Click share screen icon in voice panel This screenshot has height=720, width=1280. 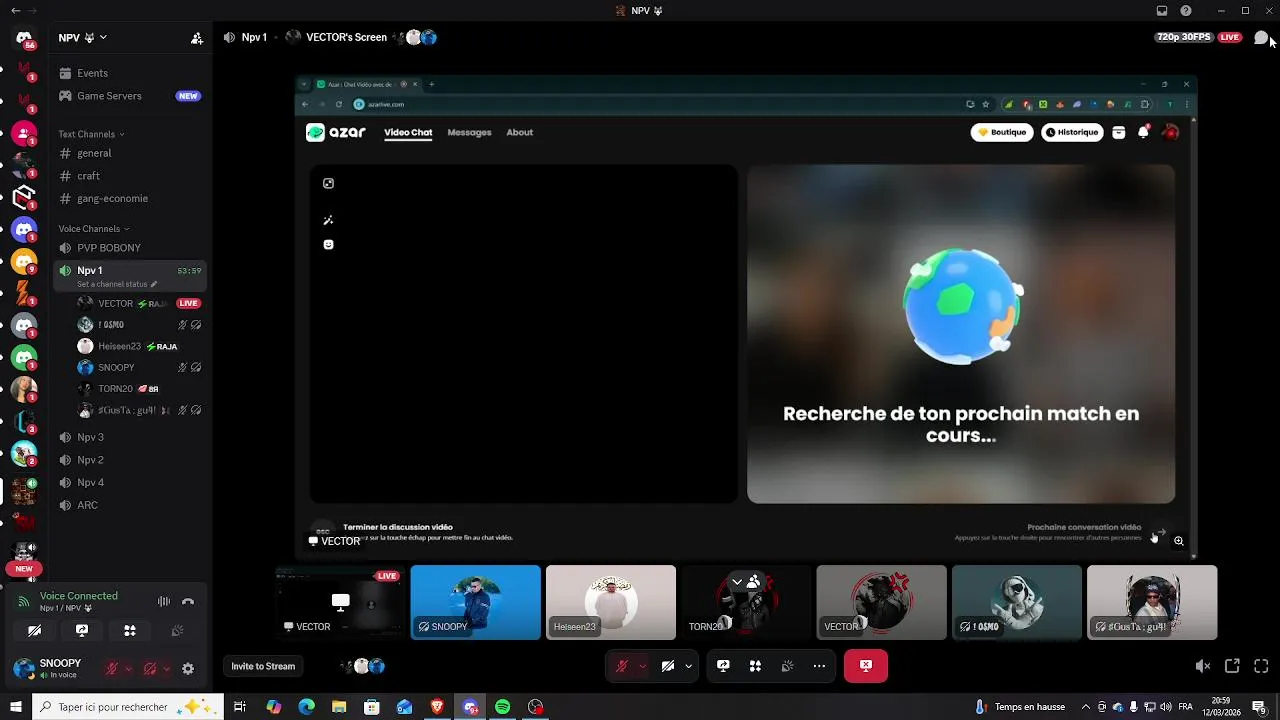(82, 631)
